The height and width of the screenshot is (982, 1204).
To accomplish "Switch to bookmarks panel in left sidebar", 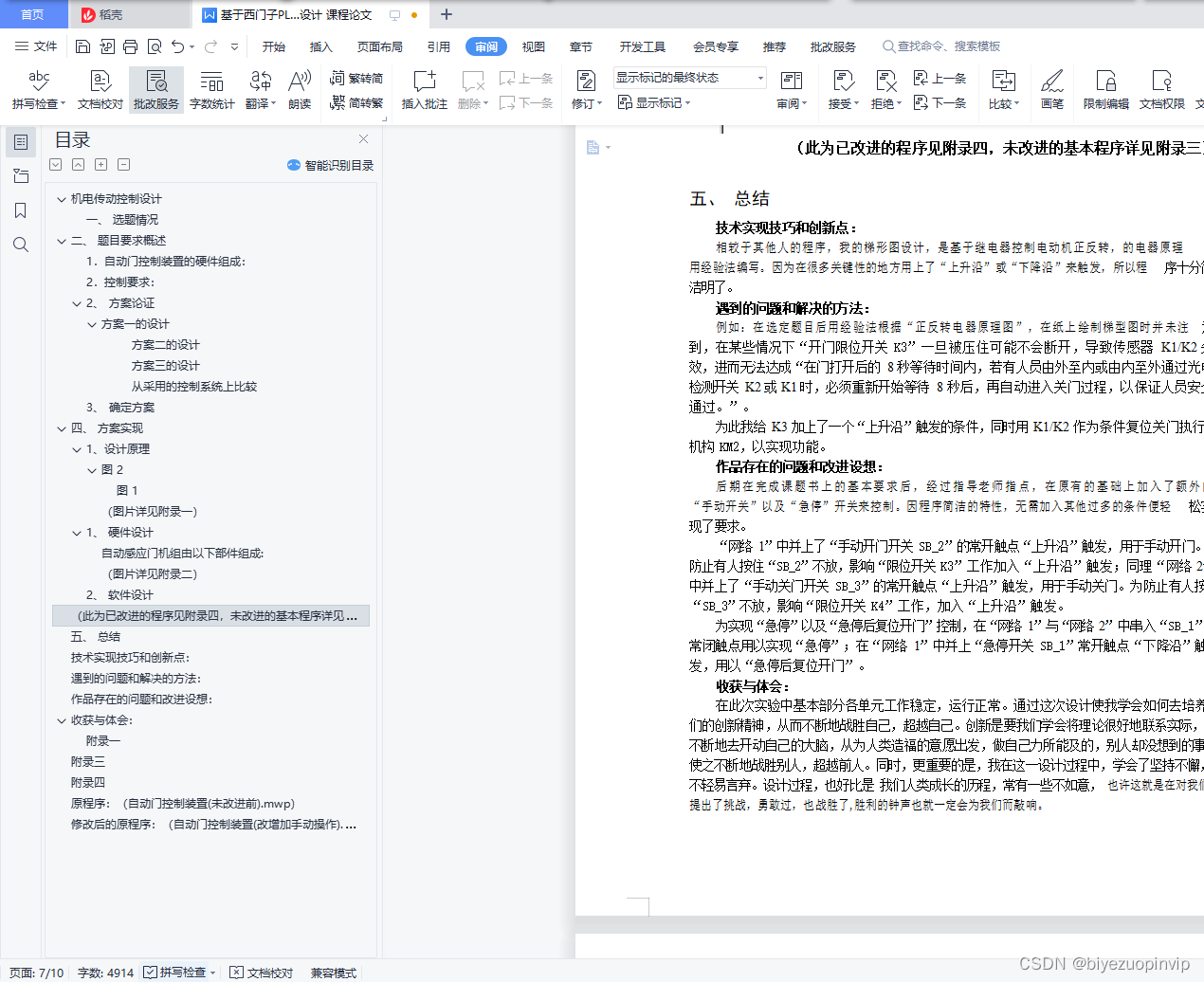I will click(21, 210).
